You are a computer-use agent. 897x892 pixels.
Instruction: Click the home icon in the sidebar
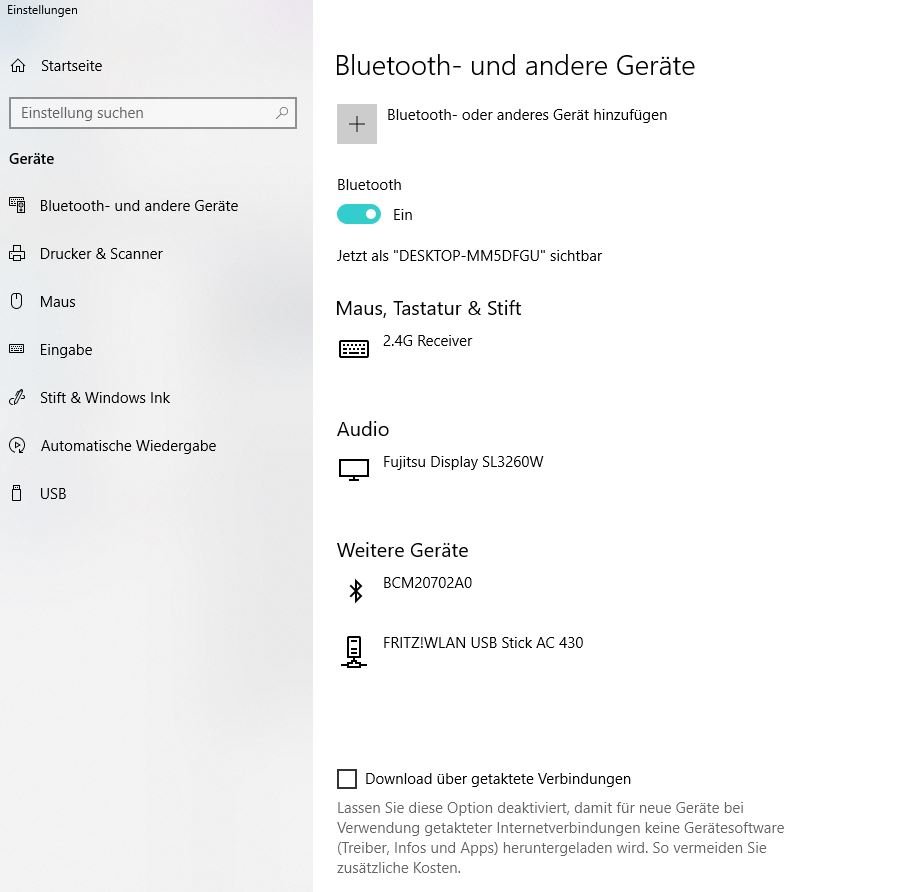pyautogui.click(x=17, y=66)
